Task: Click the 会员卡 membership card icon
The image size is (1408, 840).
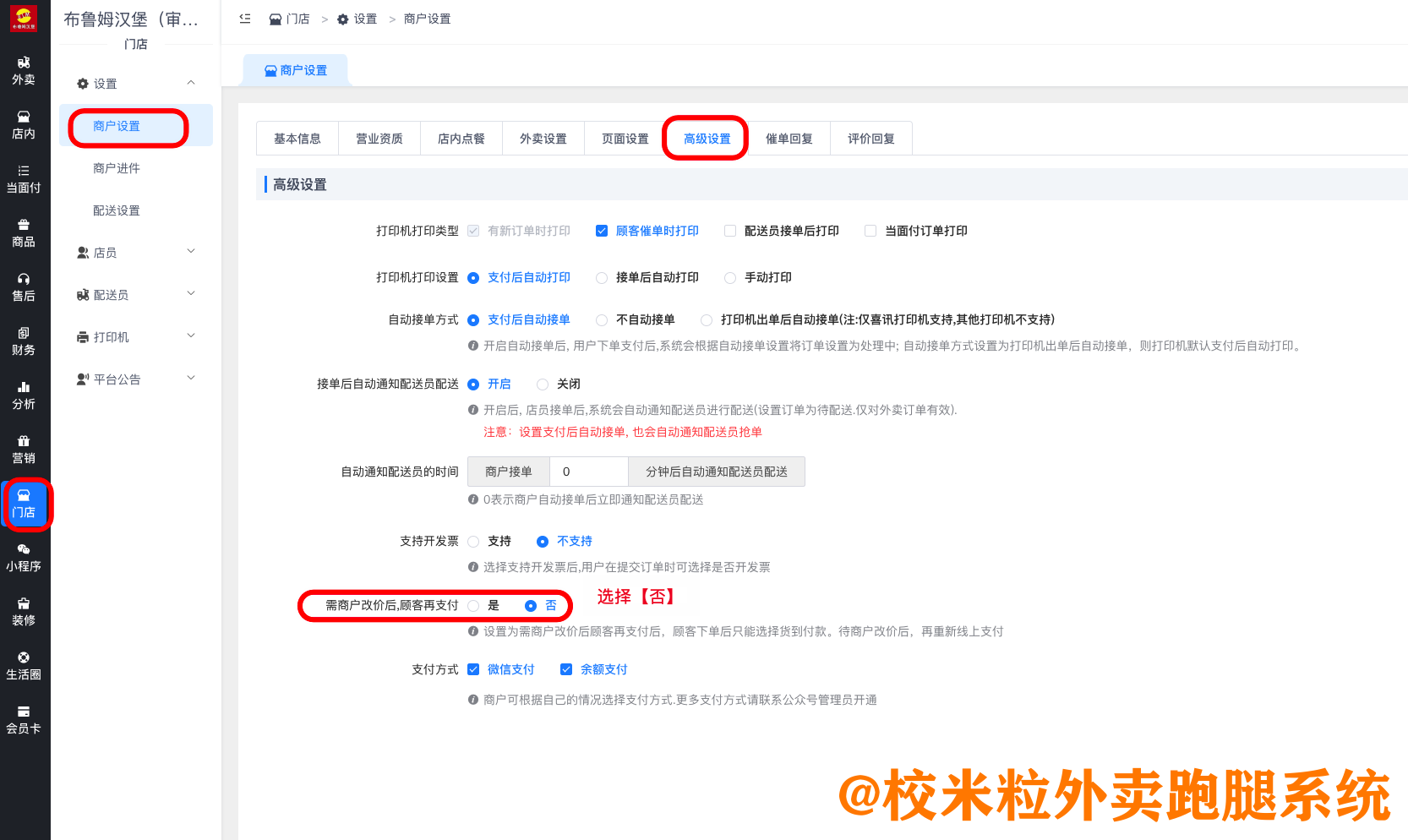Action: (x=24, y=719)
